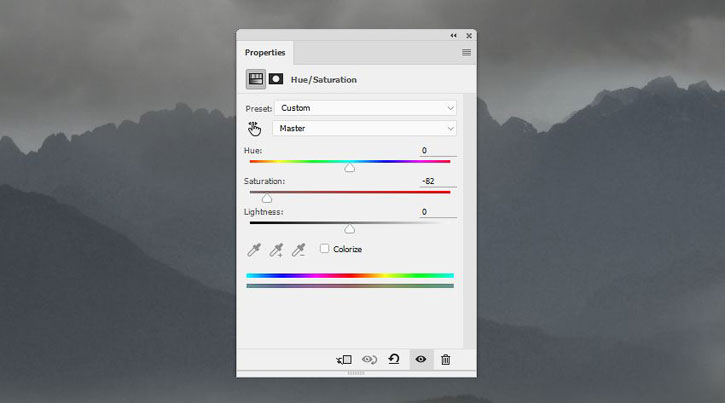Click the Saturation value field showing -82
The height and width of the screenshot is (403, 725).
(x=438, y=181)
